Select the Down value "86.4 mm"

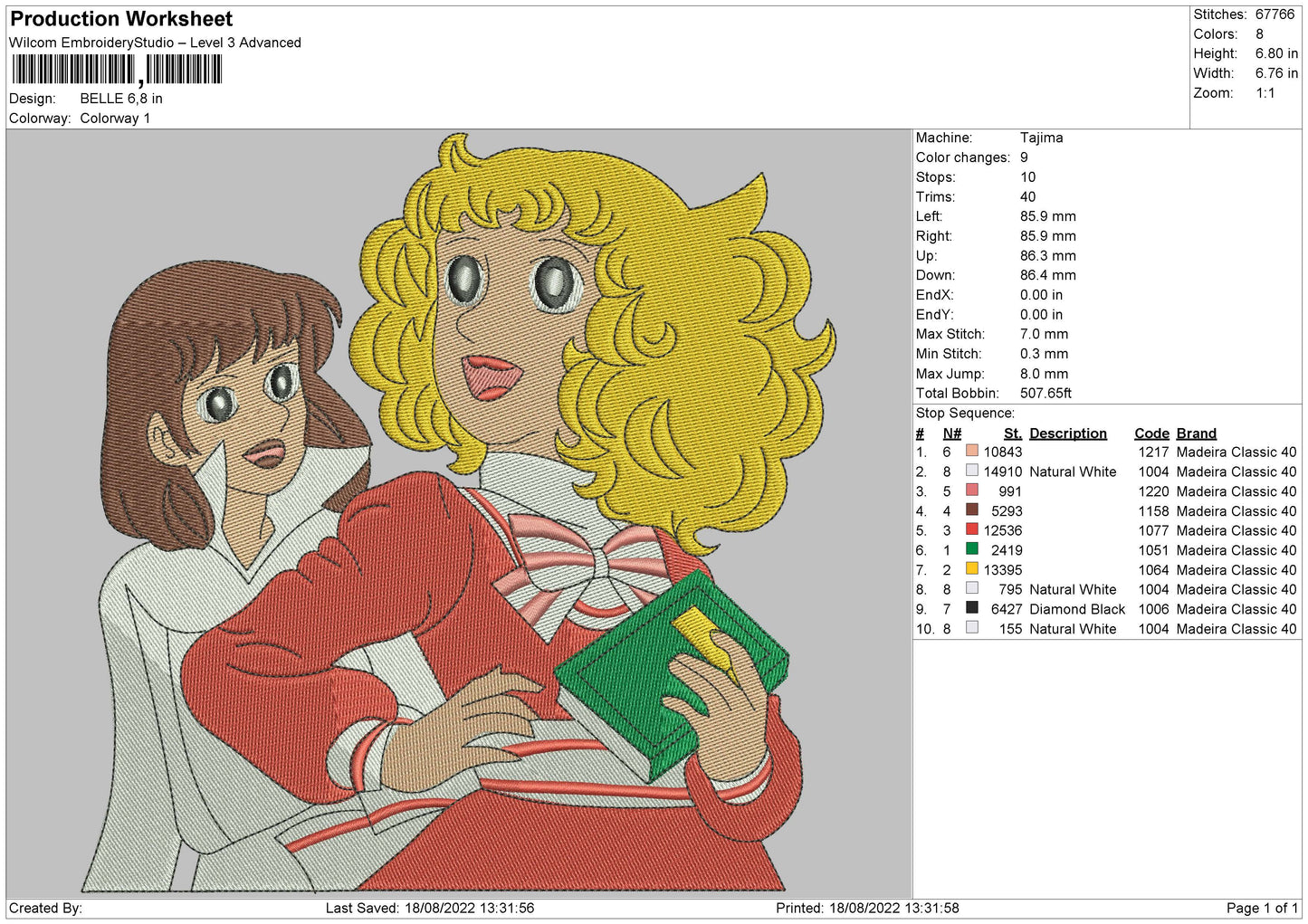pyautogui.click(x=1047, y=275)
